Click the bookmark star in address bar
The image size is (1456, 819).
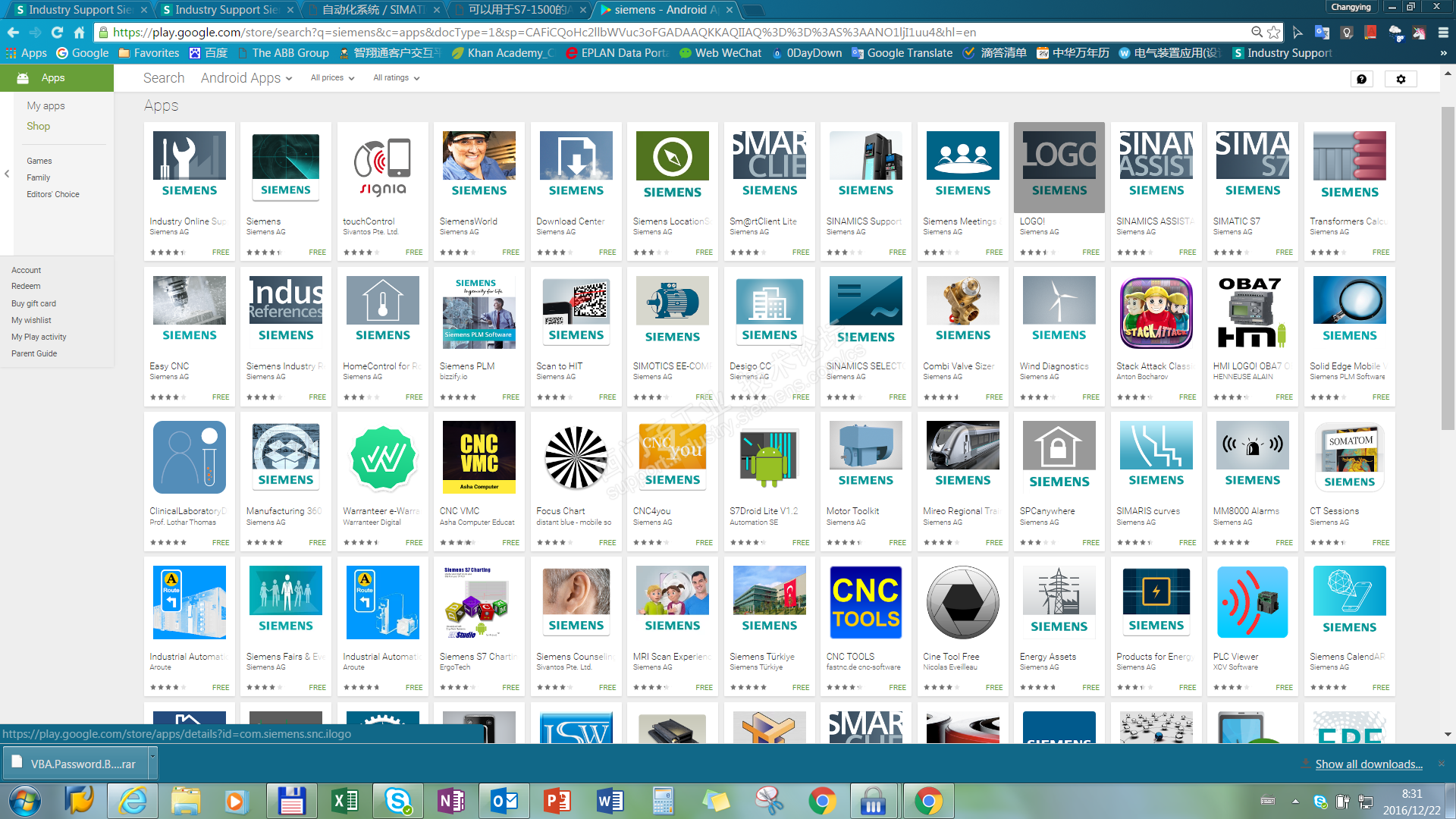click(x=1274, y=33)
